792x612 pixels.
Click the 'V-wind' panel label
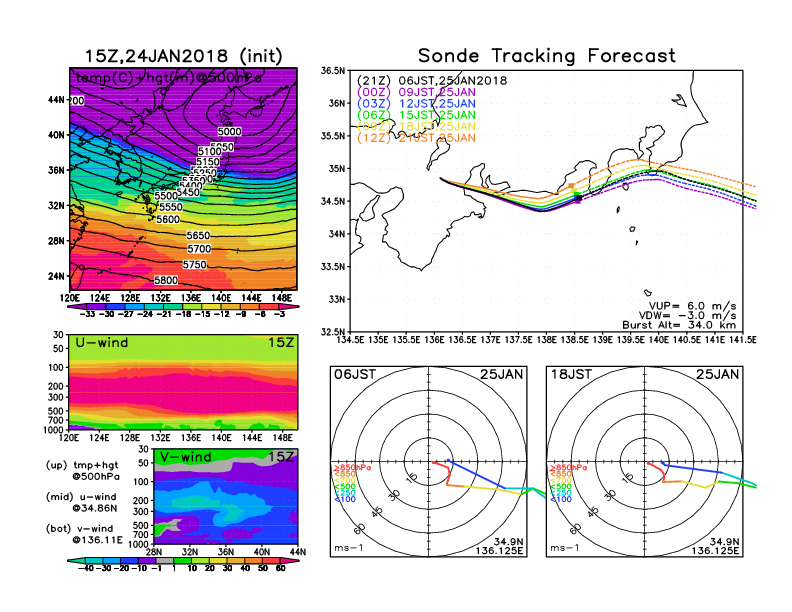tap(185, 457)
